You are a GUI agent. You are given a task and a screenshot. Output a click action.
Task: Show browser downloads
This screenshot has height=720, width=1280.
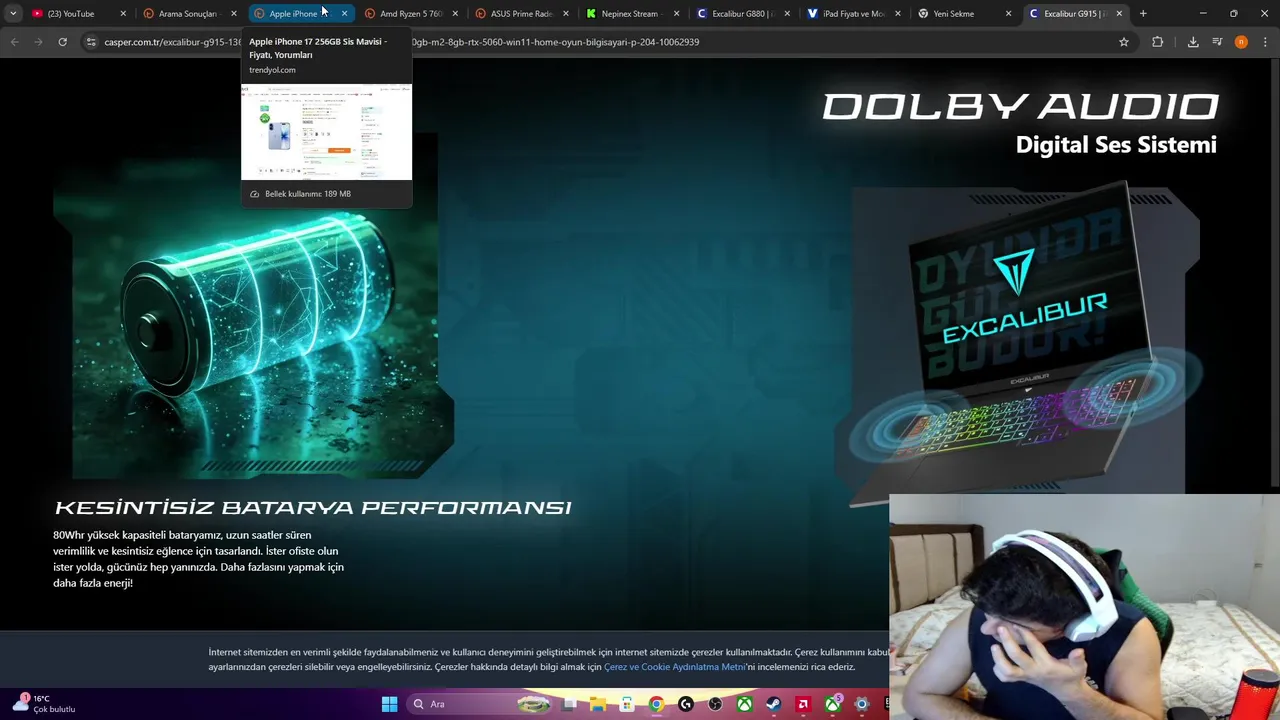[x=1193, y=42]
